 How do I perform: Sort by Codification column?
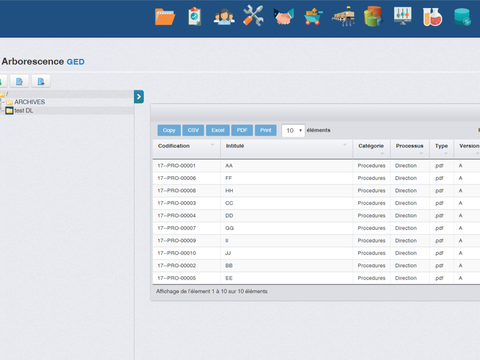[x=187, y=149]
